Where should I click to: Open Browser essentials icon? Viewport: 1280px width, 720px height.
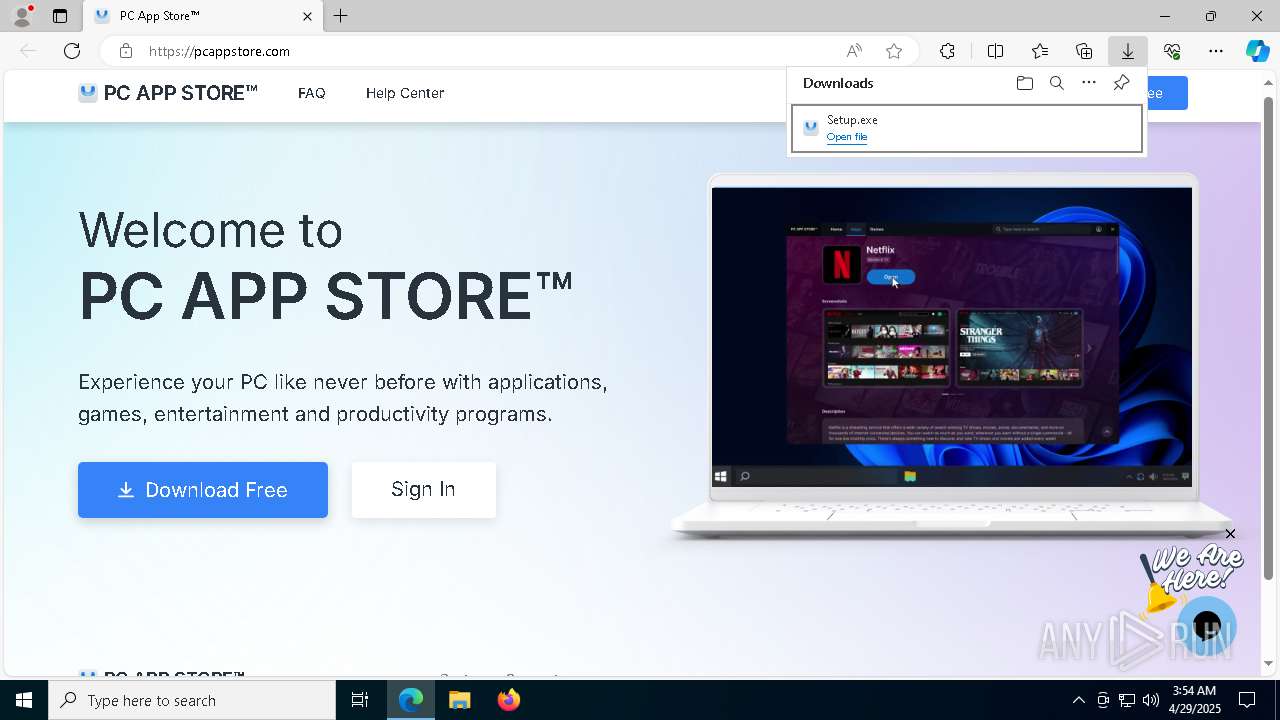point(1172,51)
